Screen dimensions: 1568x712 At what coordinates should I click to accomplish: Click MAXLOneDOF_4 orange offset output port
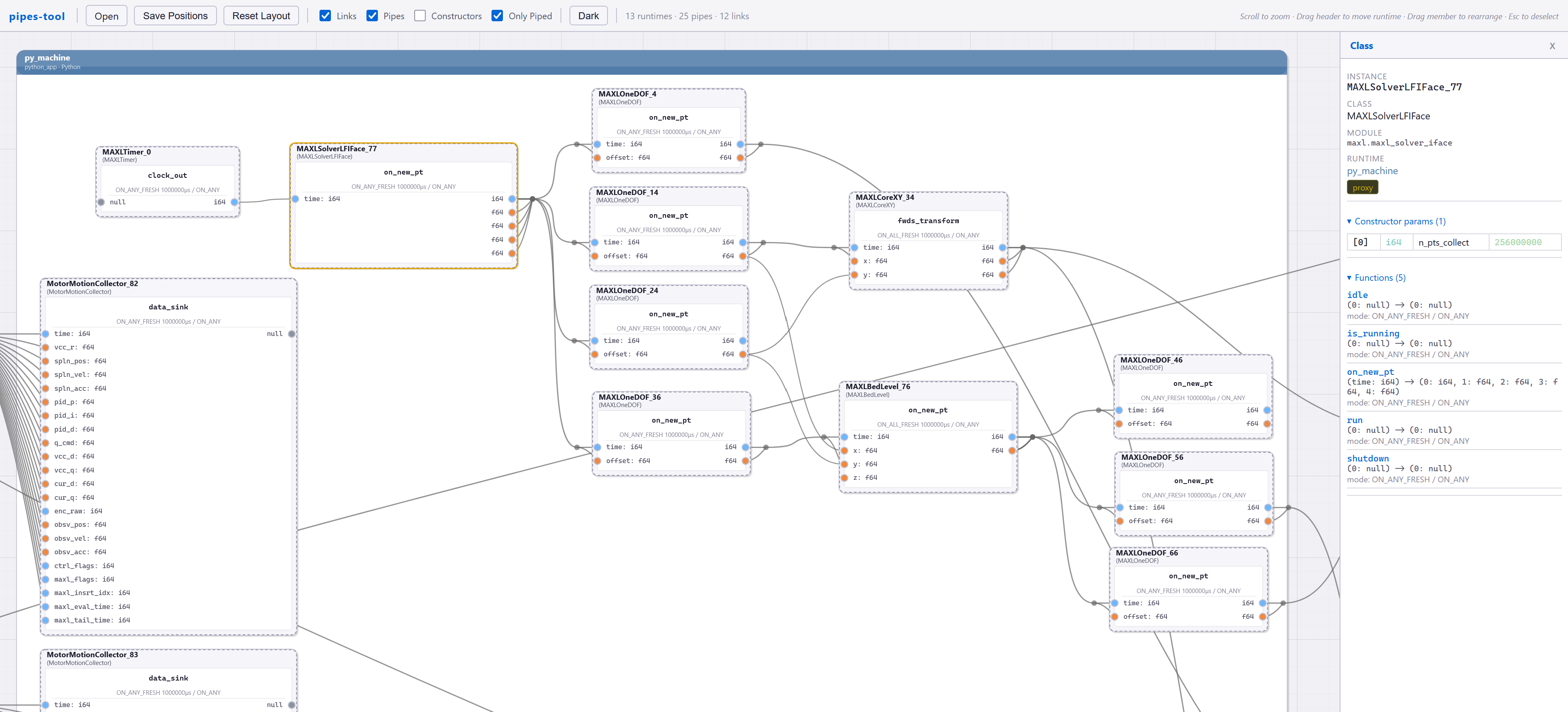click(x=740, y=158)
